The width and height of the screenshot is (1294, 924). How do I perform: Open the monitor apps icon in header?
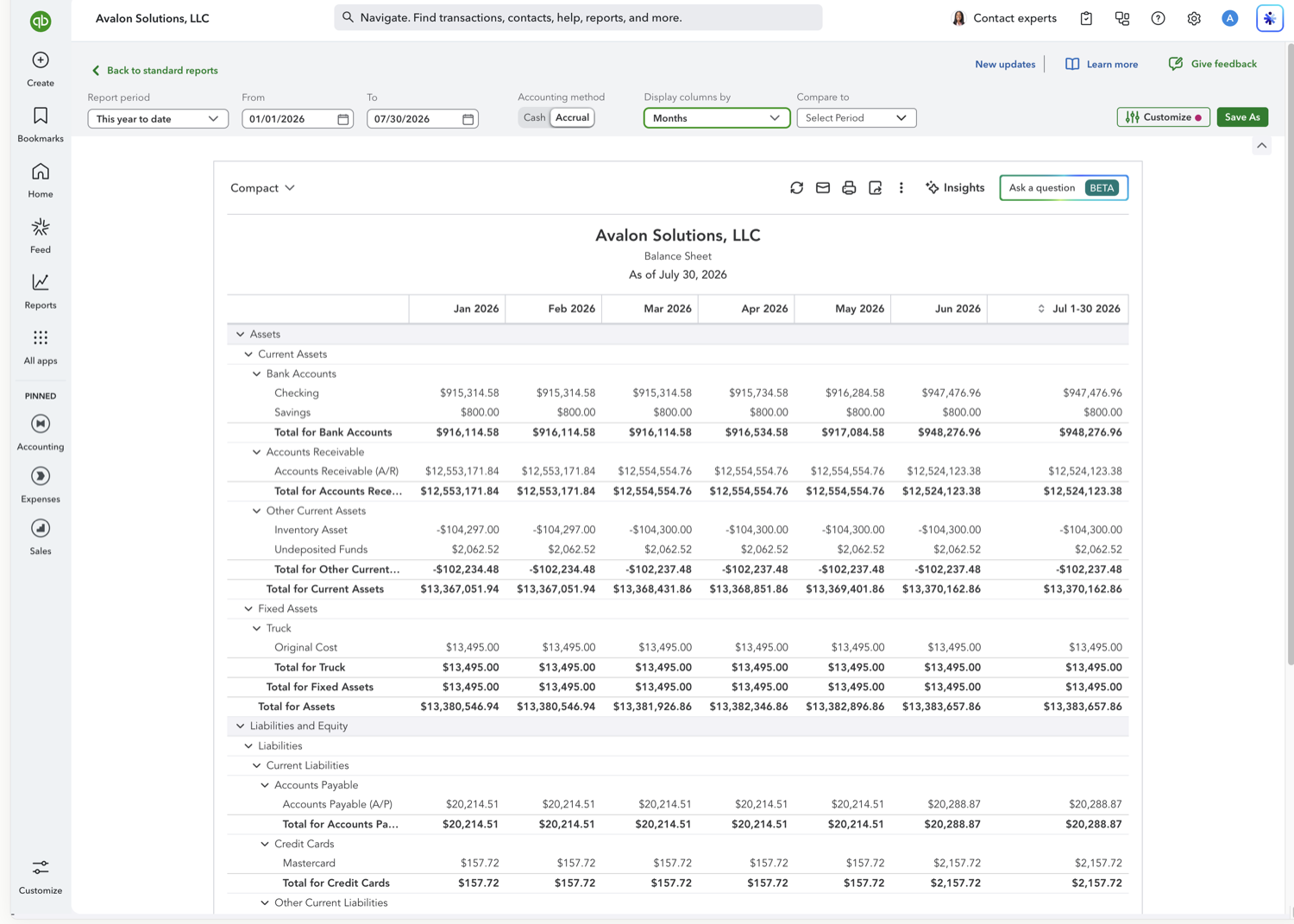tap(1122, 18)
